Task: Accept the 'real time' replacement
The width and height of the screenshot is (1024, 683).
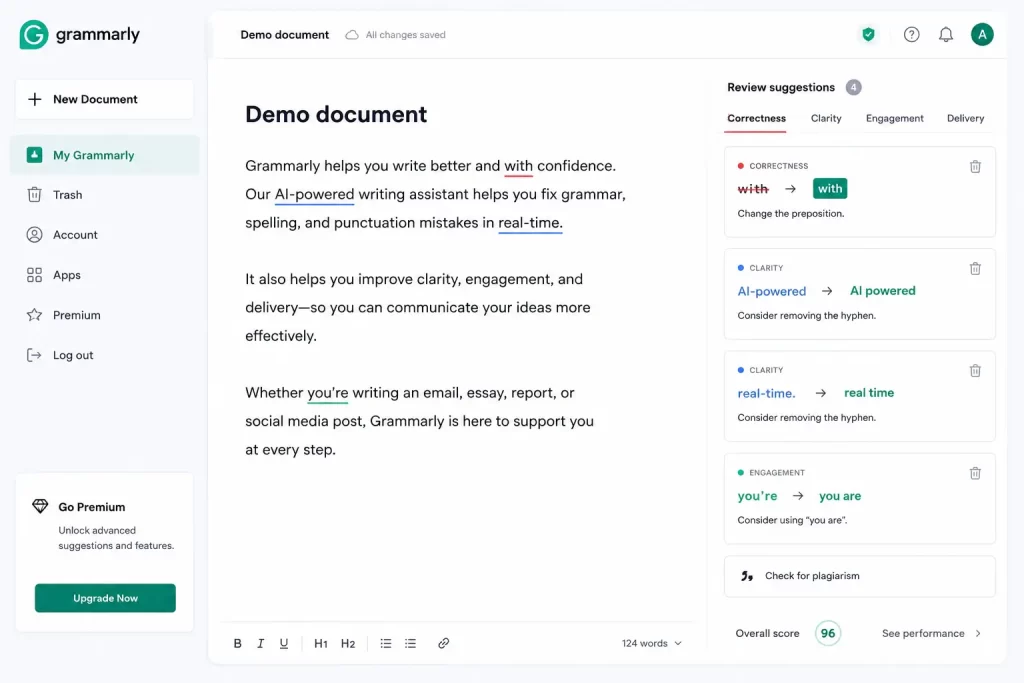Action: pyautogui.click(x=869, y=392)
